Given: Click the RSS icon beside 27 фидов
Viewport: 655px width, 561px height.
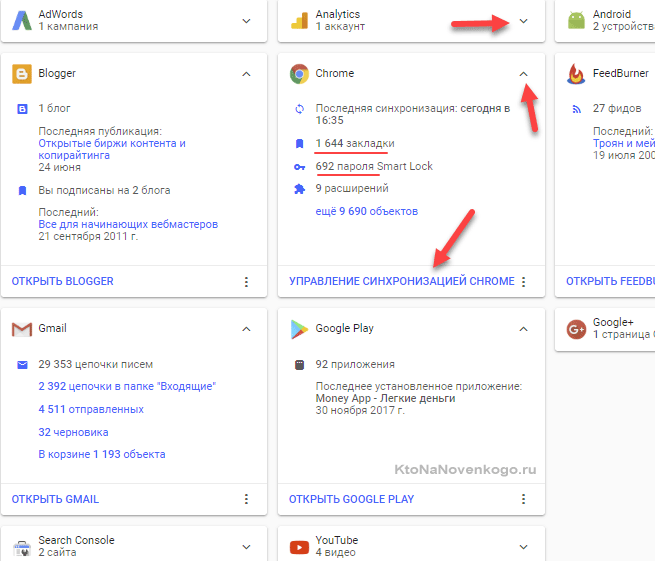Looking at the screenshot, I should 576,109.
